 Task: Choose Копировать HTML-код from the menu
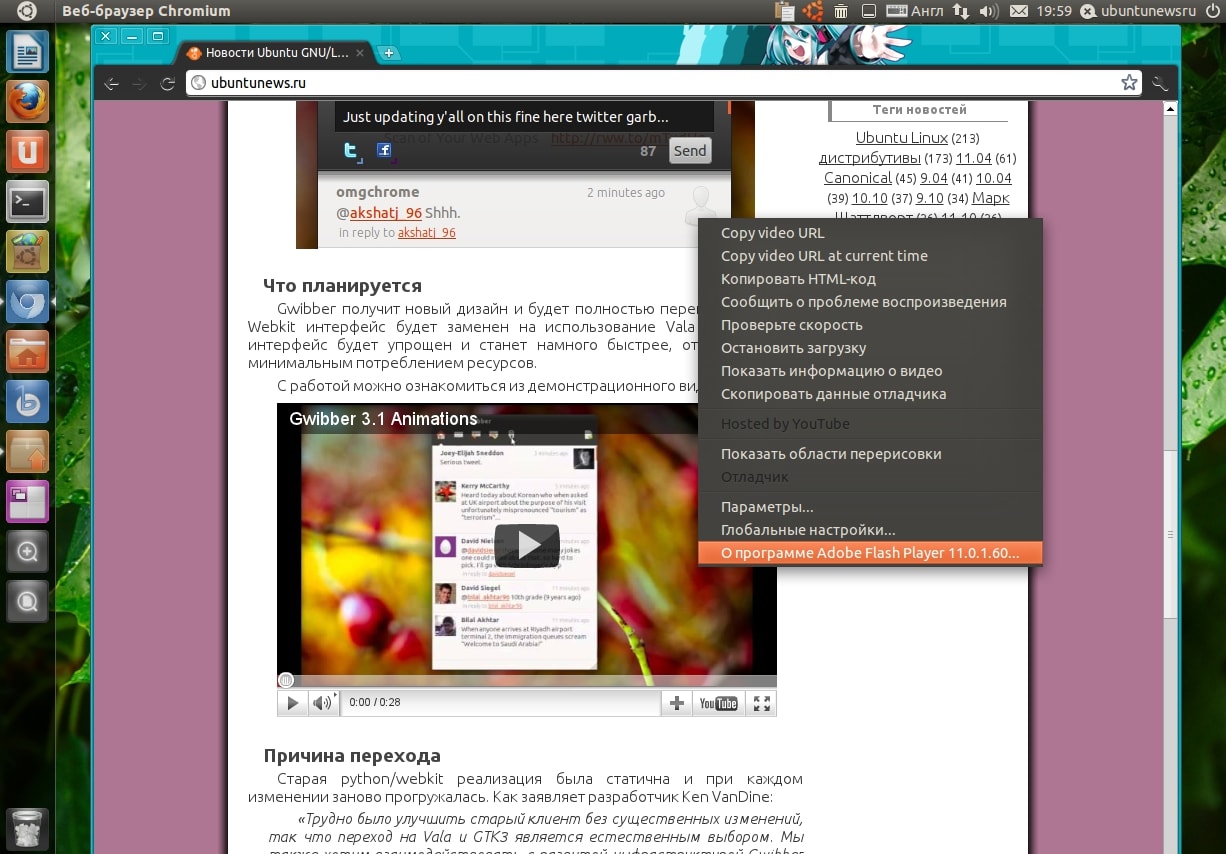(x=870, y=279)
